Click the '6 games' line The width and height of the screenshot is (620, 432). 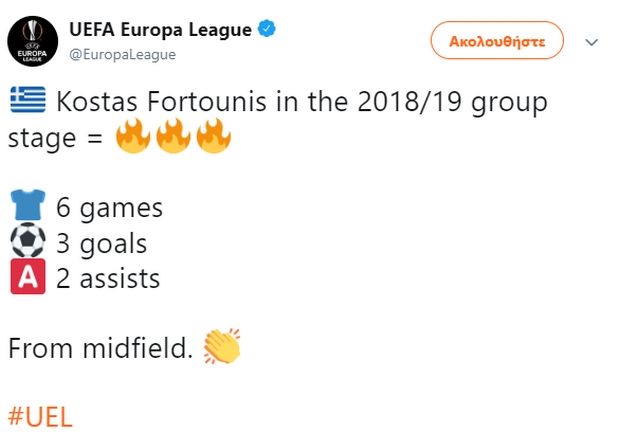tap(110, 208)
